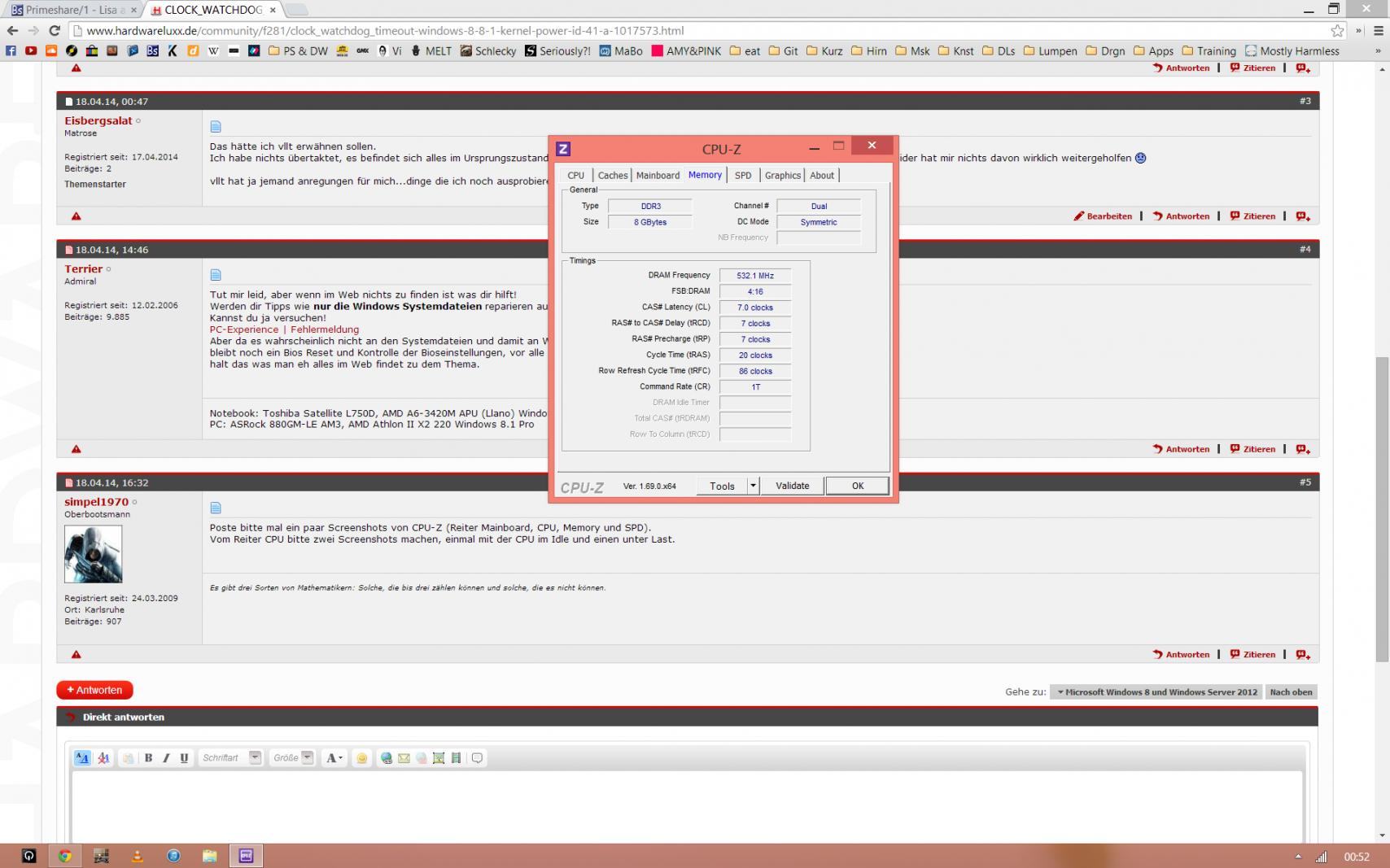Click the insert link globe icon
This screenshot has height=868, width=1390.
[x=387, y=758]
